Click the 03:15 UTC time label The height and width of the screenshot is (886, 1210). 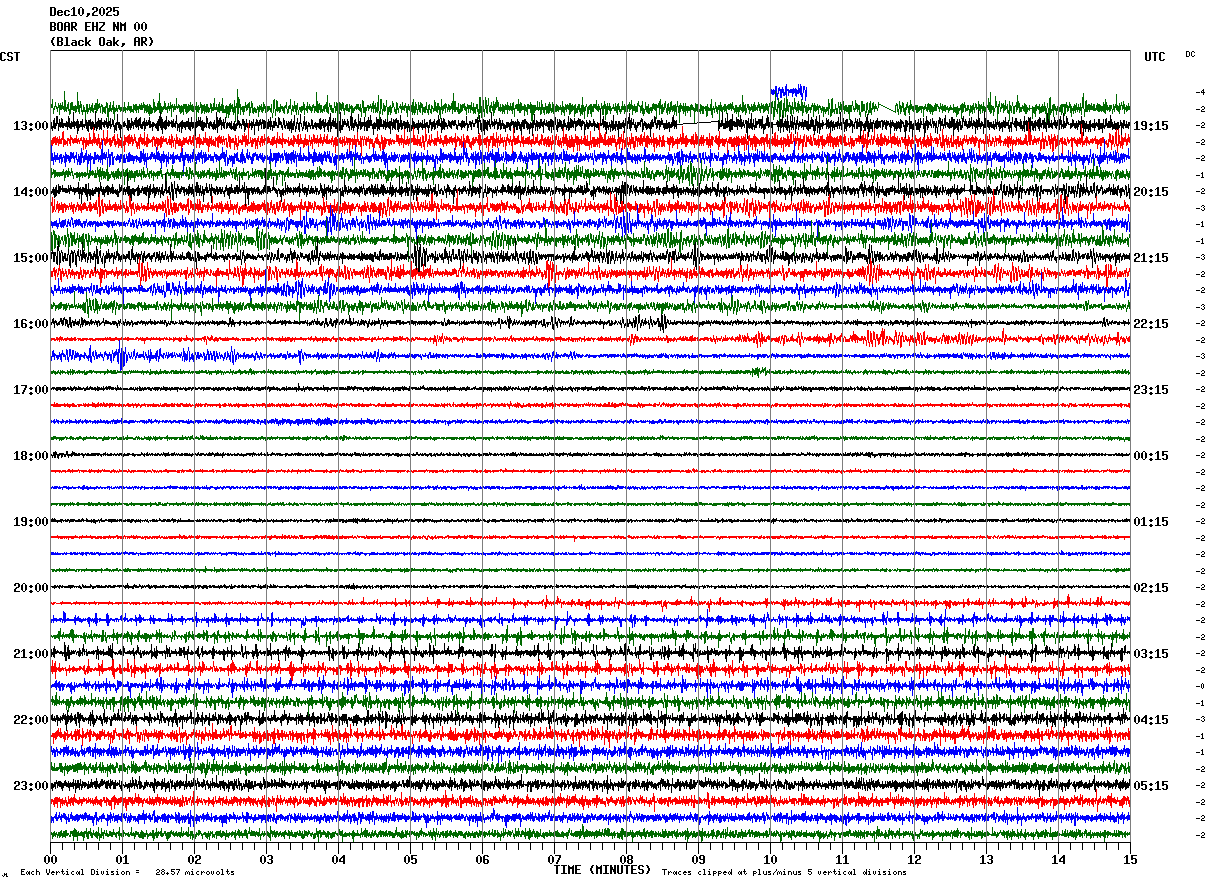[x=1151, y=654]
